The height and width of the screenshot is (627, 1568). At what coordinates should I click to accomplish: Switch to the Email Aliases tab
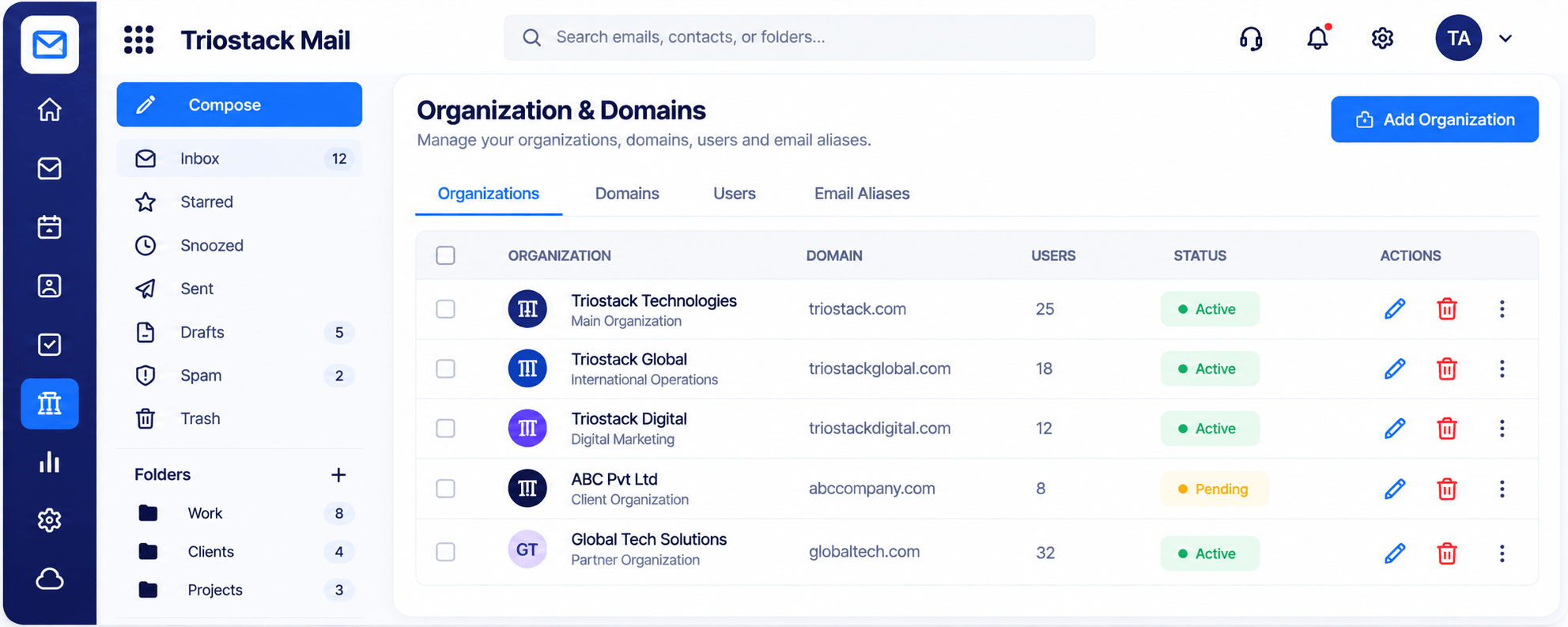point(862,194)
